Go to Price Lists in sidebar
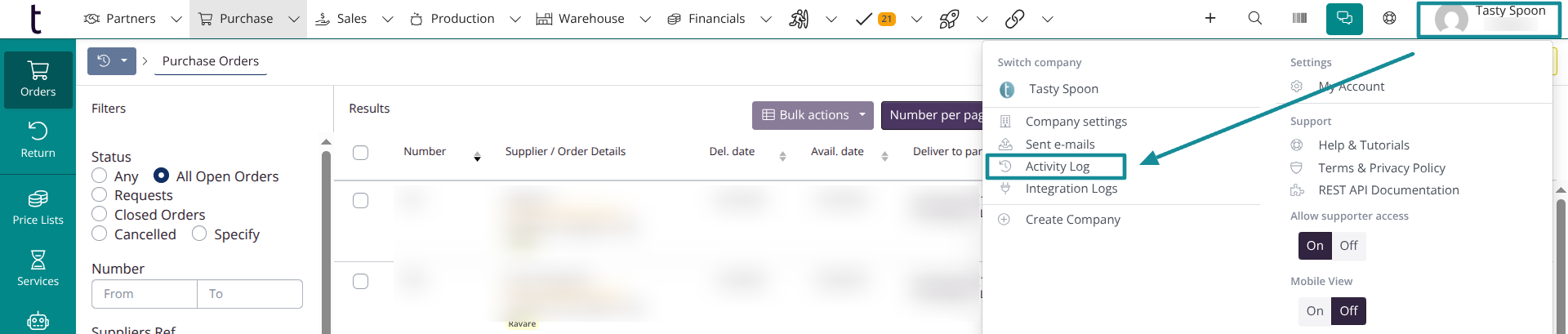Screen dimensions: 1568x334 (38, 207)
